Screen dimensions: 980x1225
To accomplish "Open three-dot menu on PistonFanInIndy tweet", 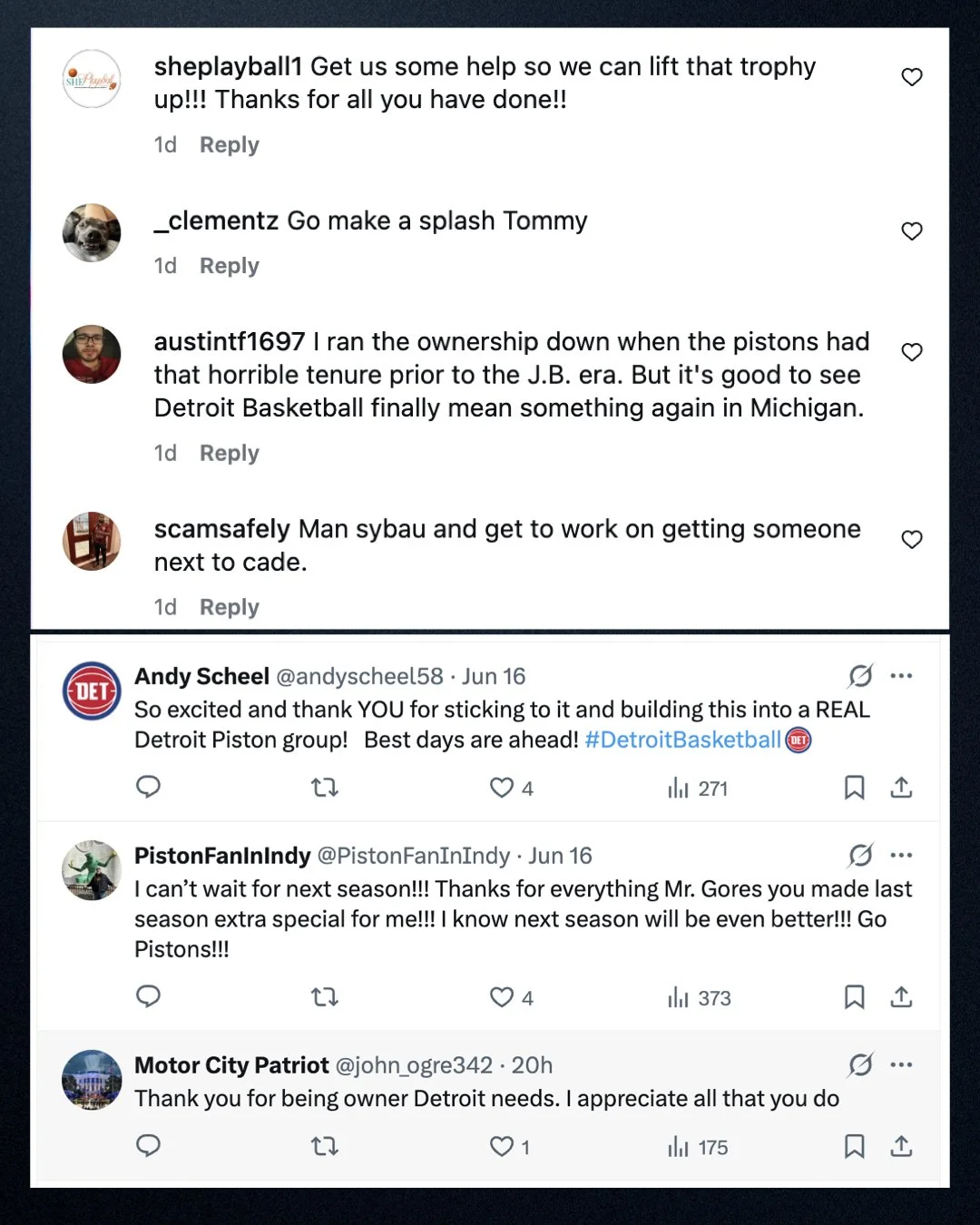I will click(x=901, y=856).
